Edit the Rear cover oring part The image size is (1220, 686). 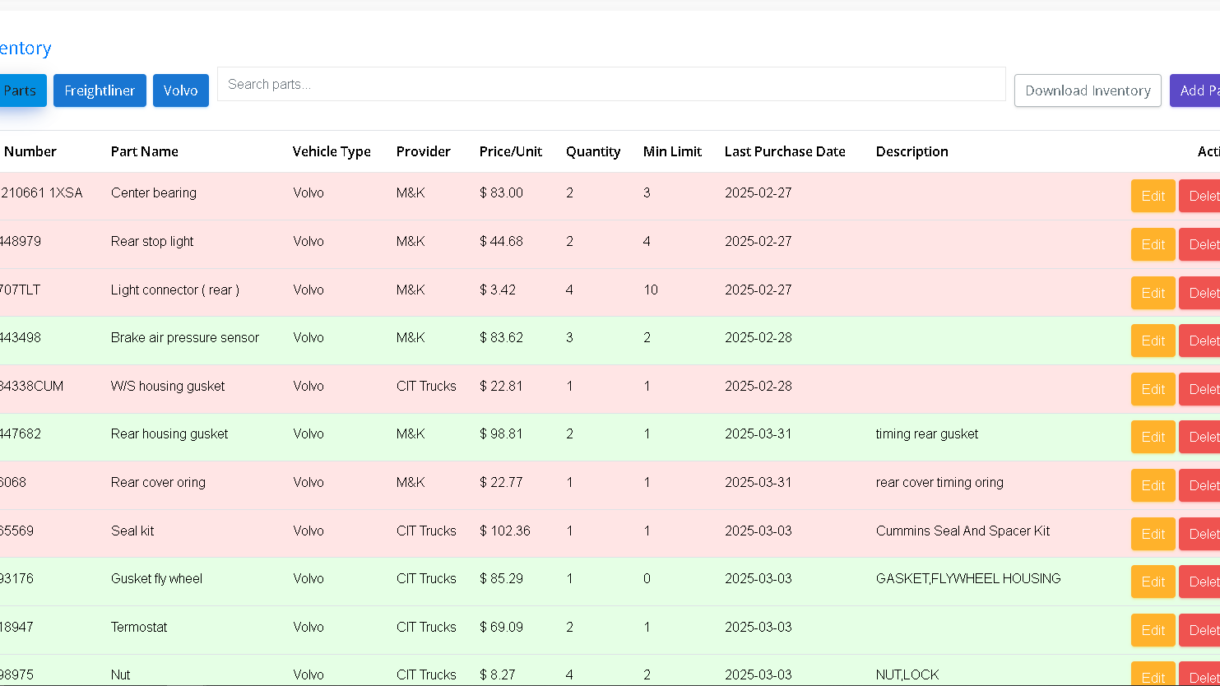[x=1153, y=486]
